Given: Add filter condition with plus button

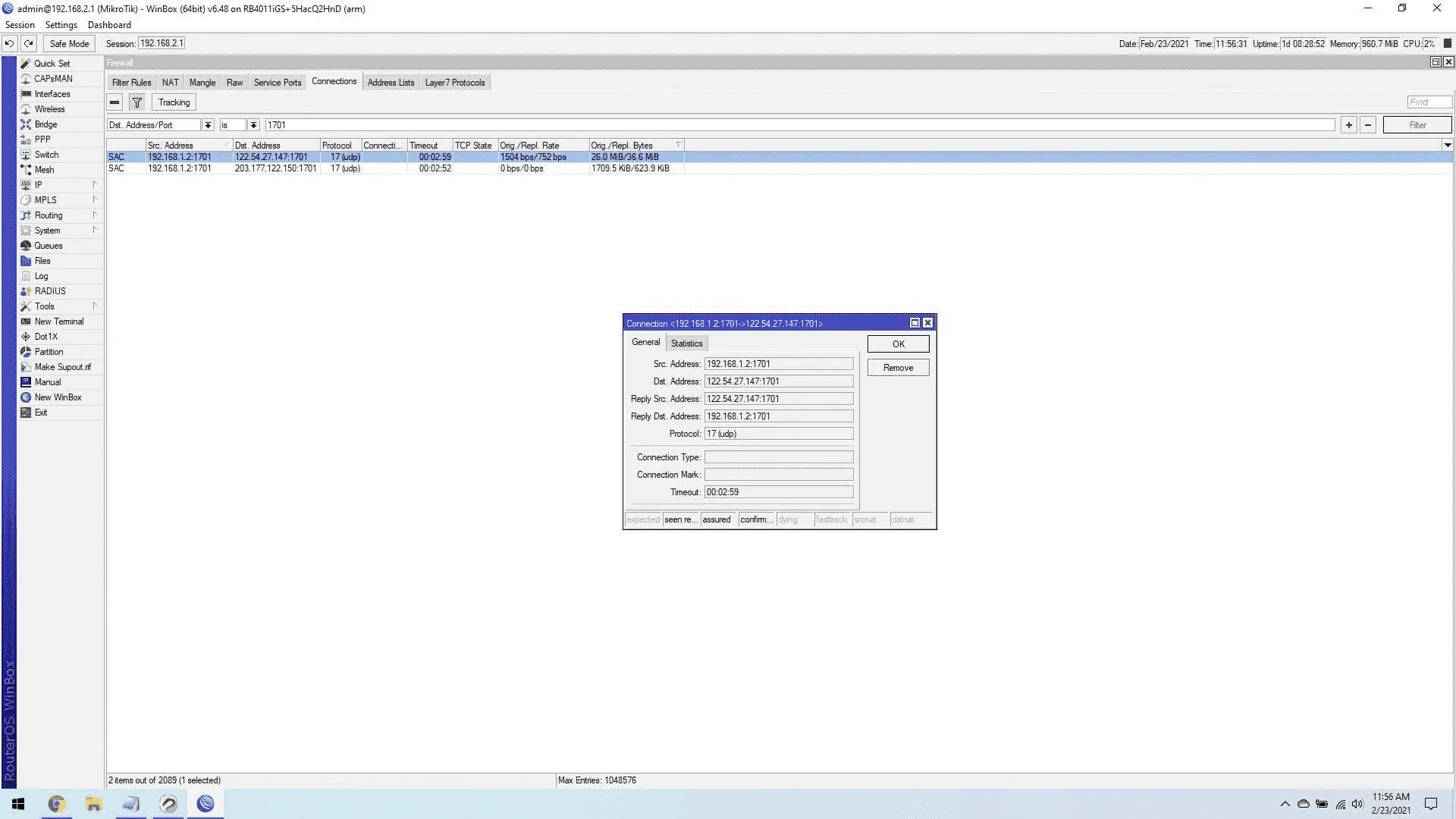Looking at the screenshot, I should click(1348, 125).
